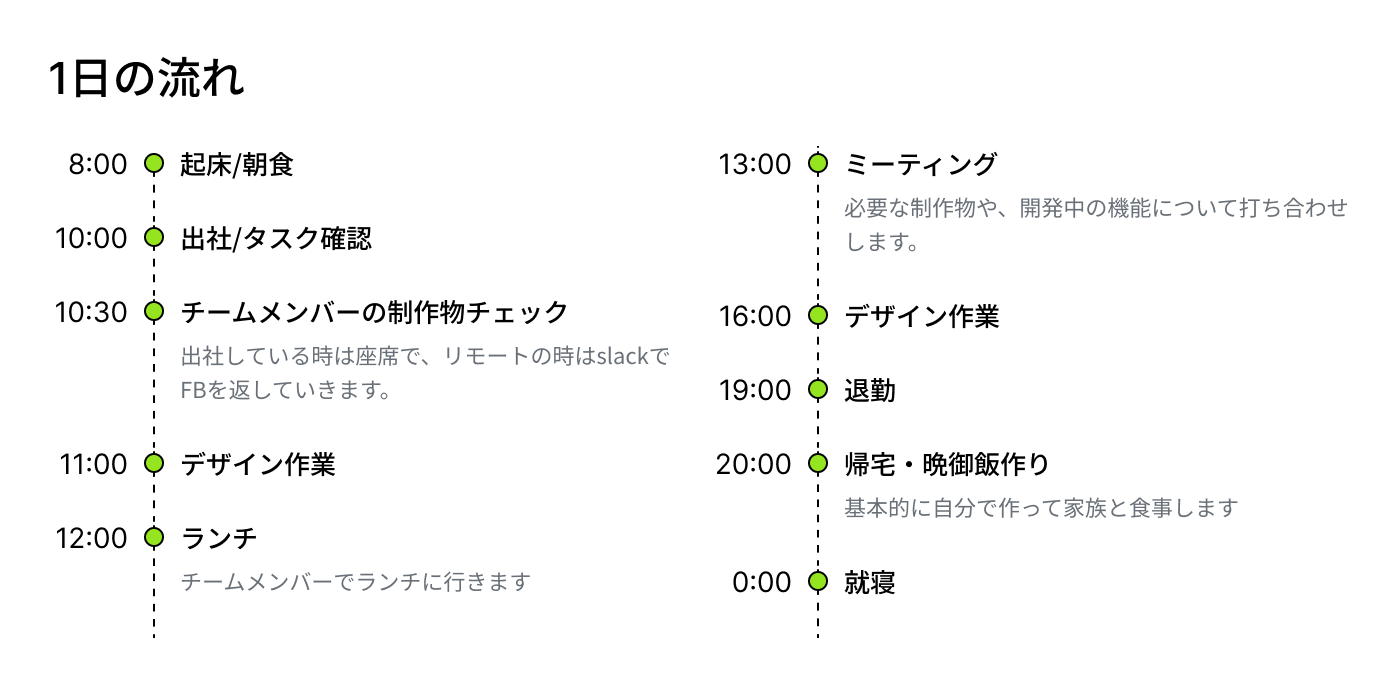Screen dimensions: 1400x686
Task: Select the 12:00 ランチ marker dot
Action: point(154,537)
